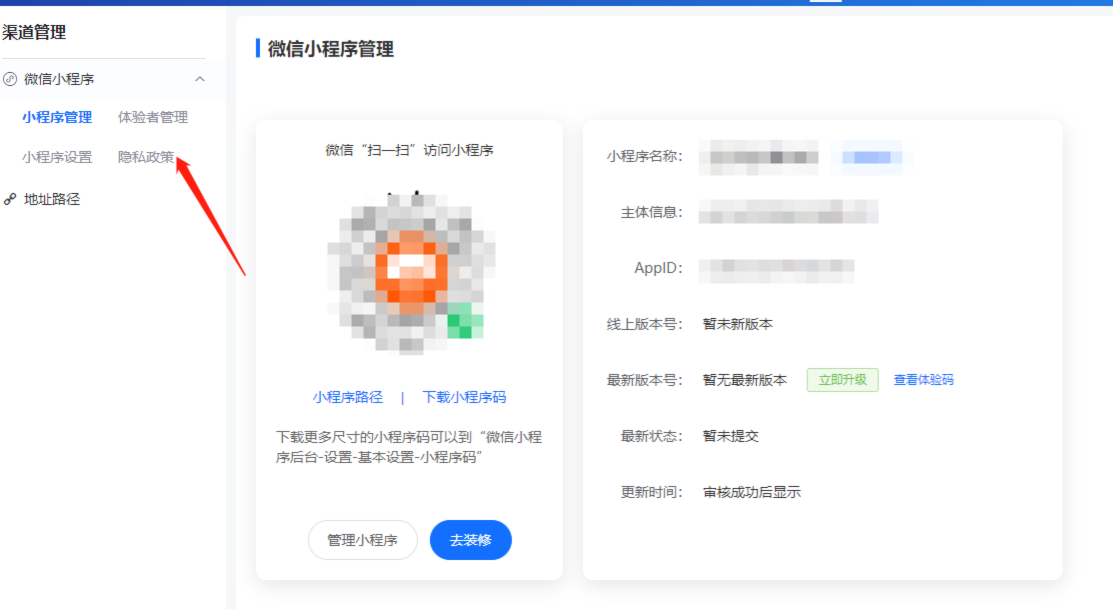Click the 更新时间 field label
Image resolution: width=1113 pixels, height=609 pixels.
[652, 492]
